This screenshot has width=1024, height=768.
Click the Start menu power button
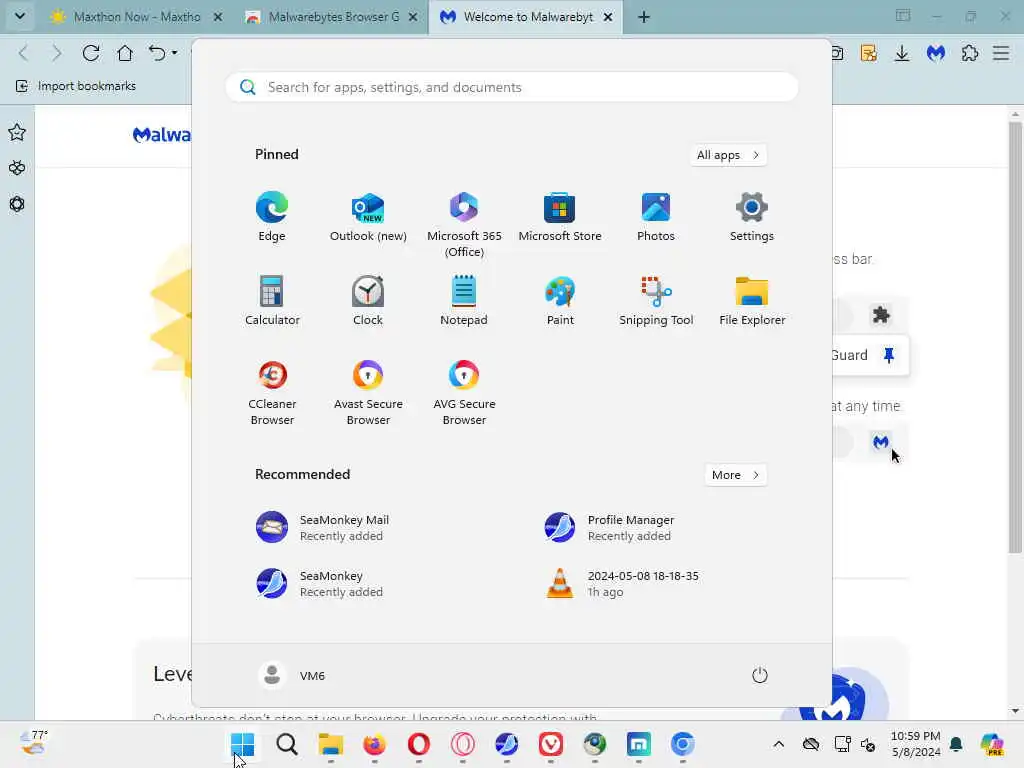pyautogui.click(x=760, y=675)
